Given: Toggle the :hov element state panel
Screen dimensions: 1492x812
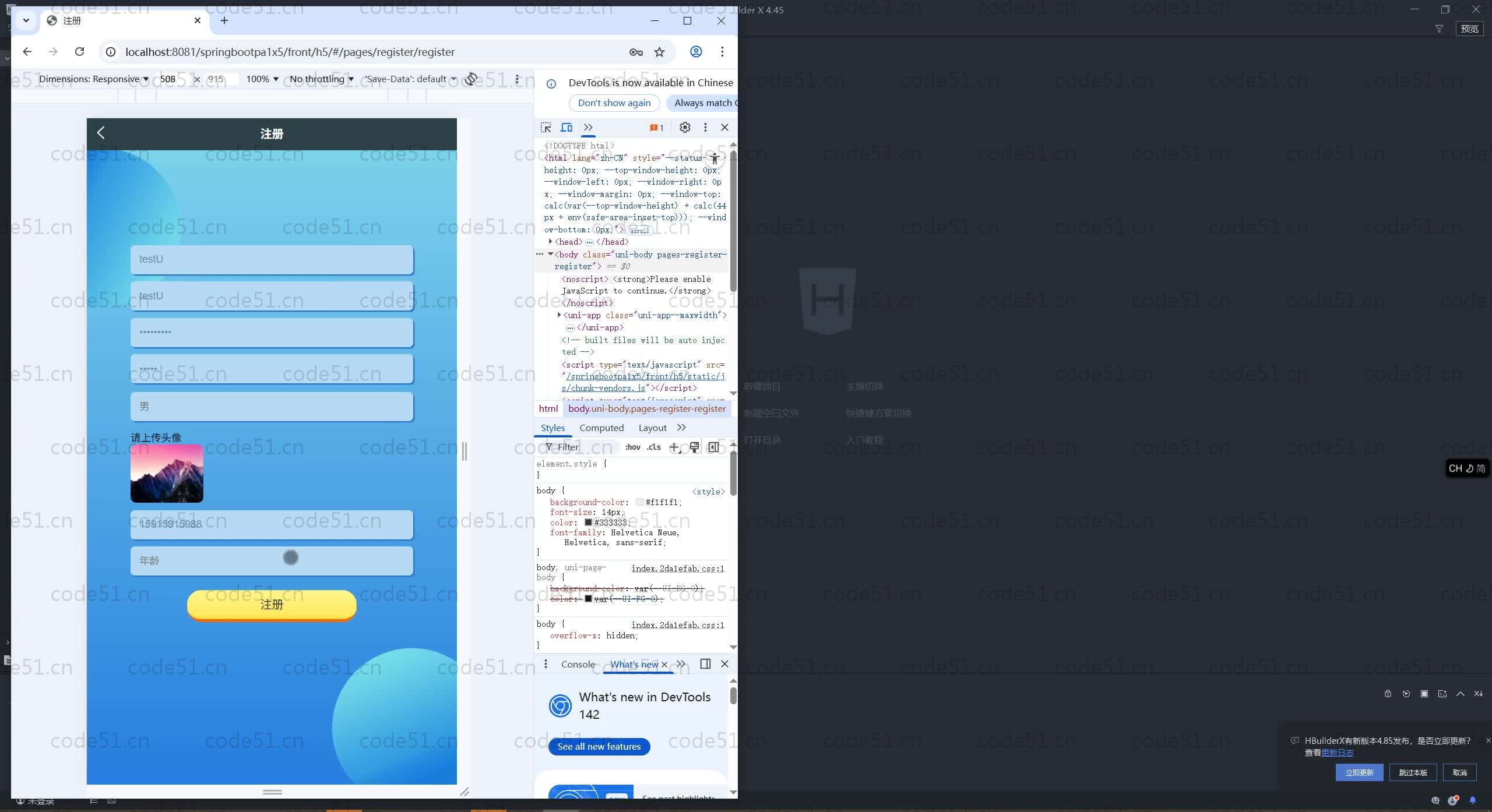Looking at the screenshot, I should pos(632,447).
